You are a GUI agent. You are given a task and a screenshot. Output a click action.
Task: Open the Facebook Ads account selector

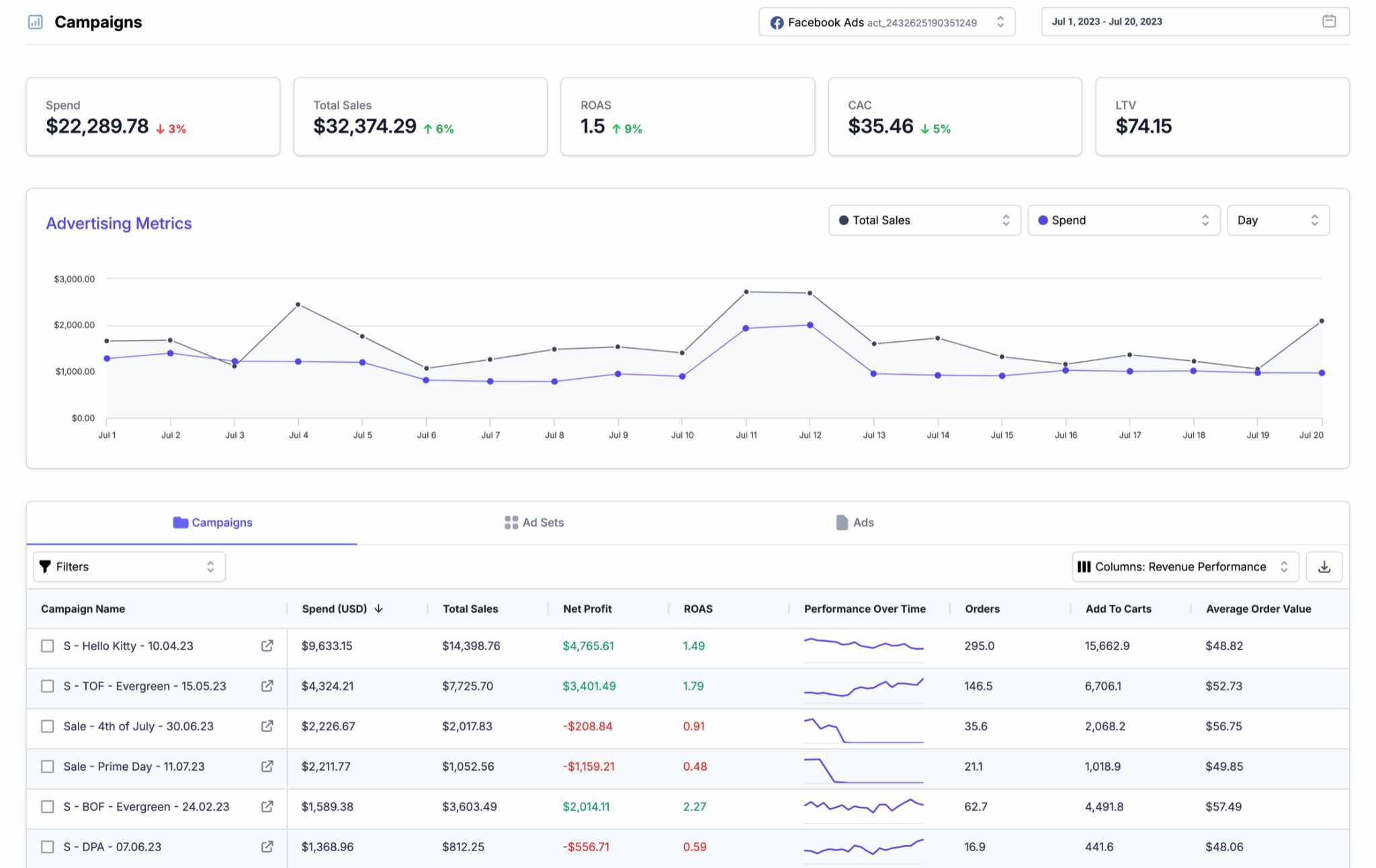point(886,21)
